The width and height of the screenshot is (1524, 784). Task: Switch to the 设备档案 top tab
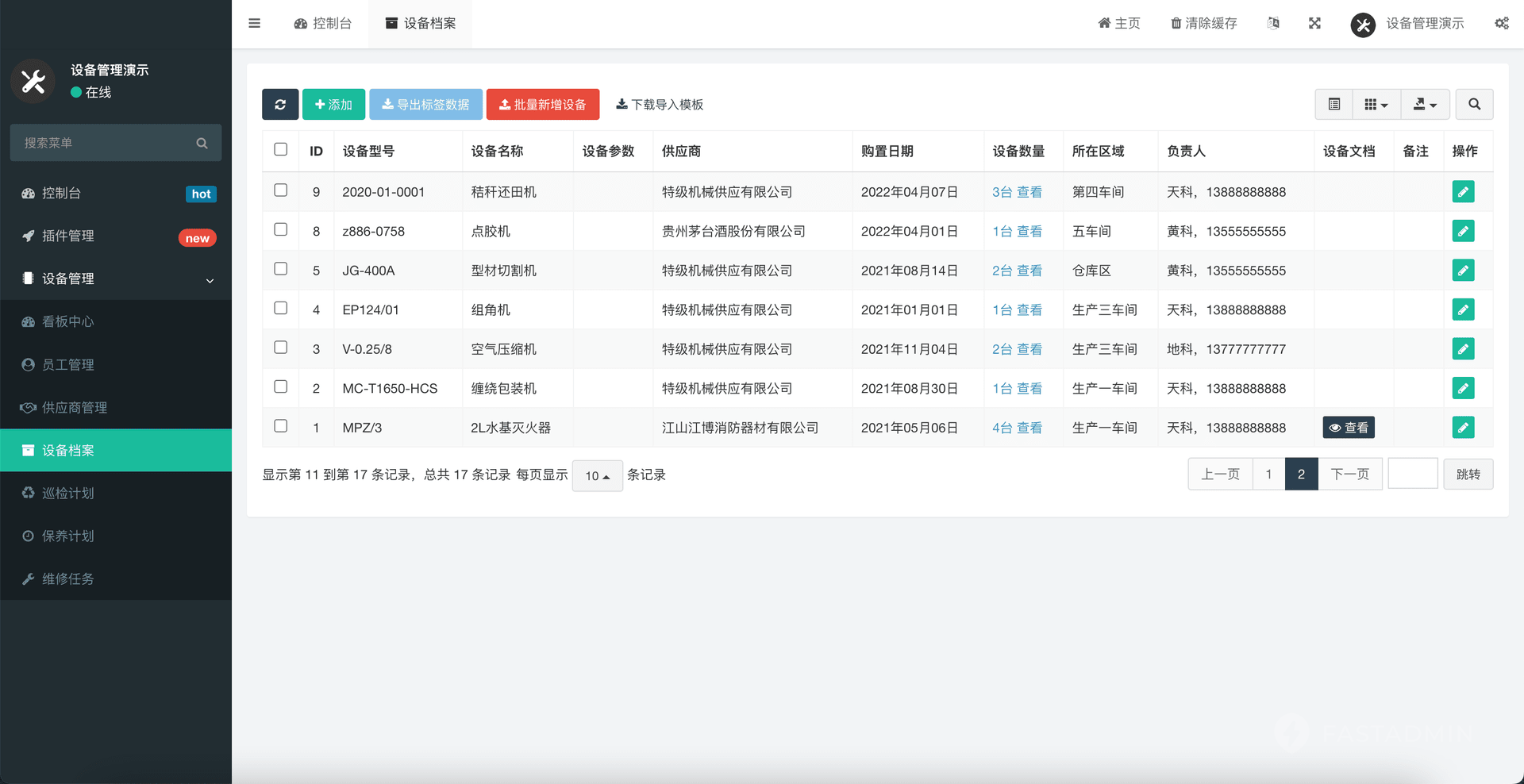(420, 23)
